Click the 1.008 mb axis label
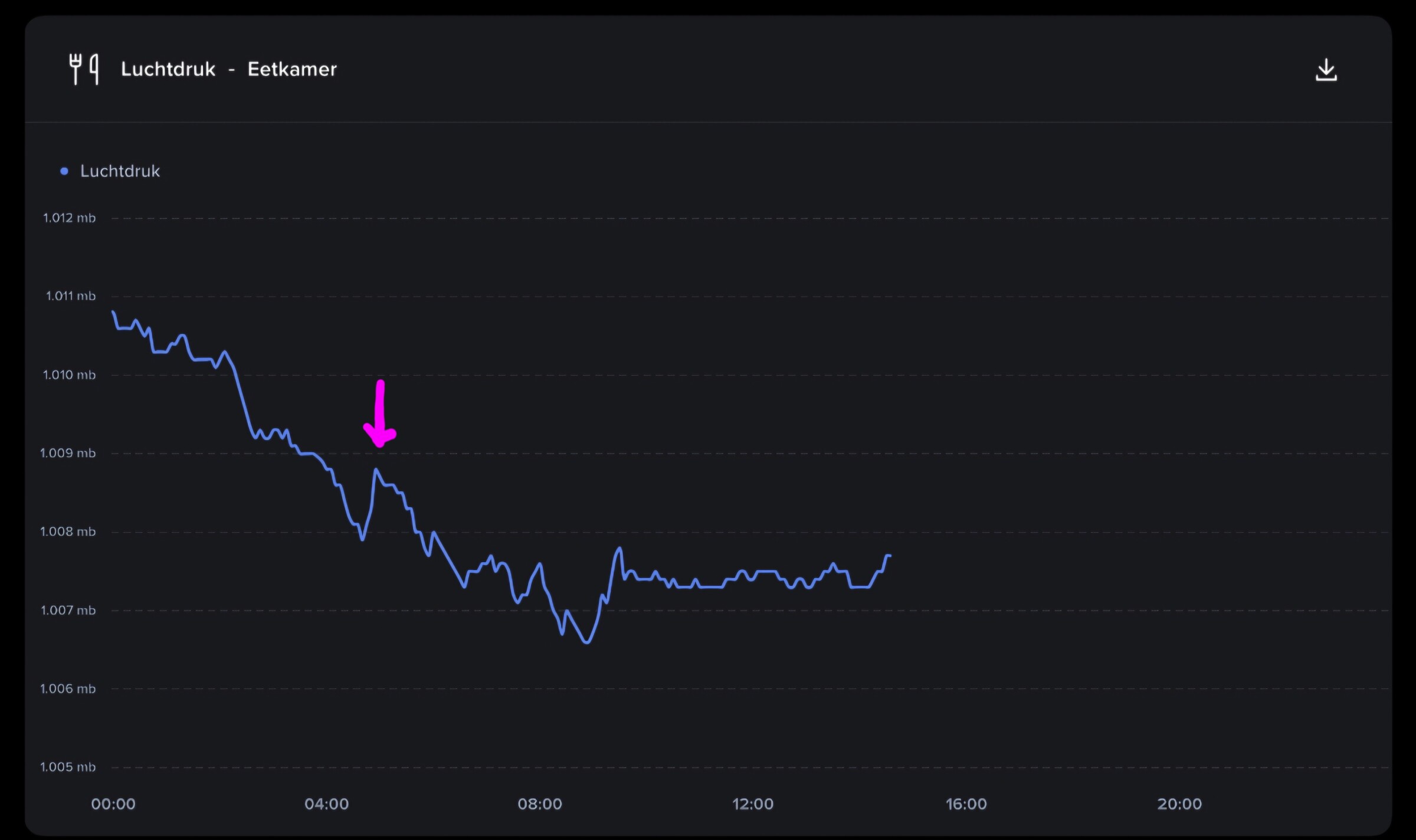The width and height of the screenshot is (1416, 840). pyautogui.click(x=68, y=531)
